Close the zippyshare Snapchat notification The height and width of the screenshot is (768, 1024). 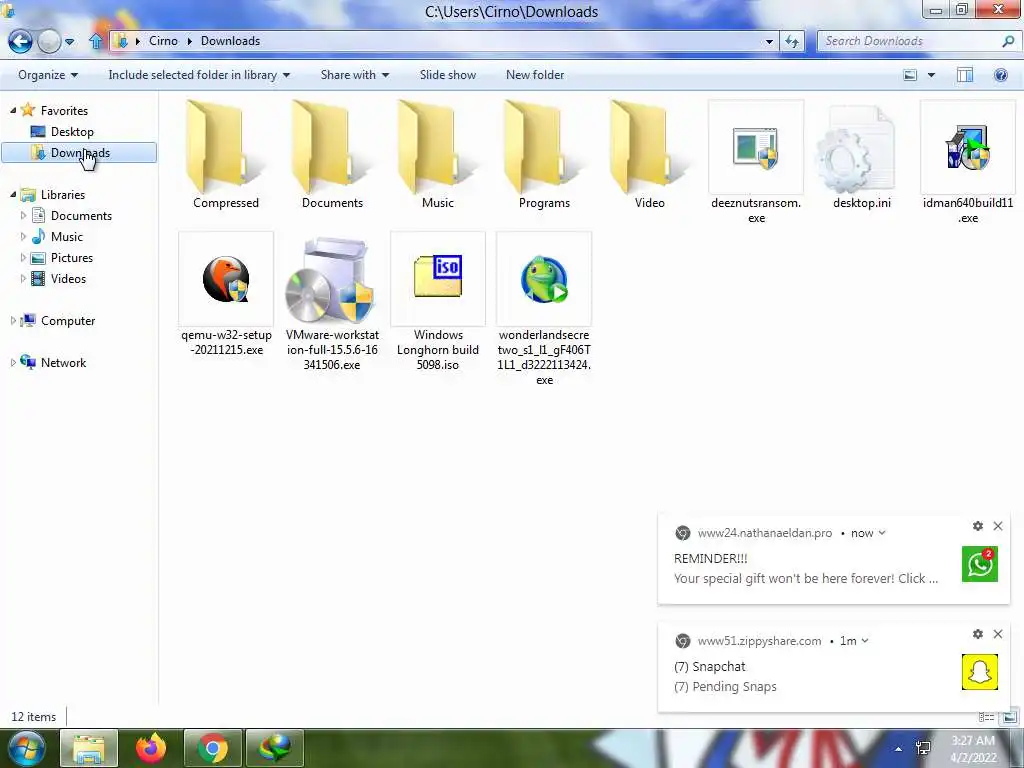tap(998, 634)
